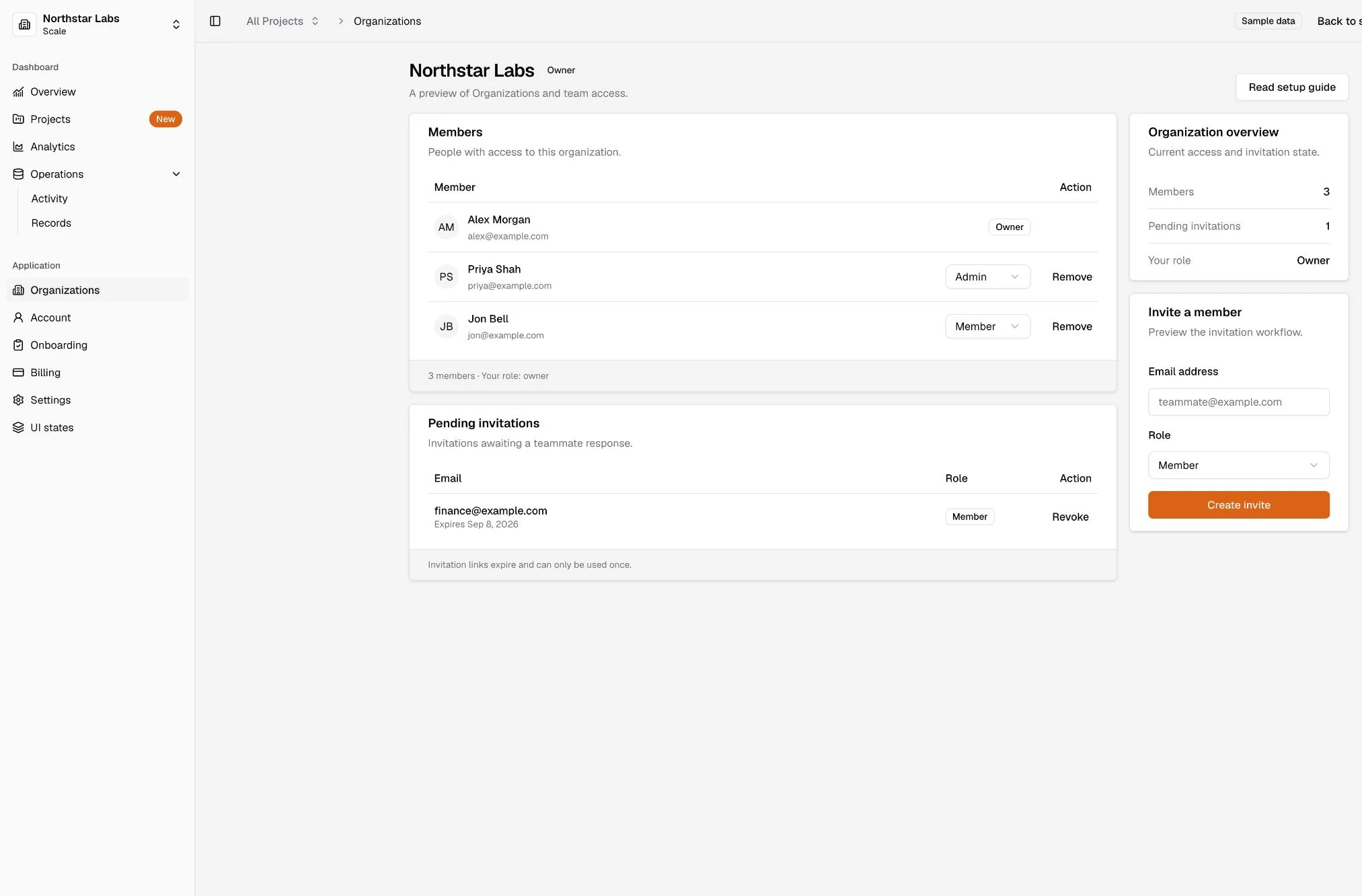This screenshot has height=896, width=1362.
Task: Open the Onboarding menu item
Action: pos(98,345)
